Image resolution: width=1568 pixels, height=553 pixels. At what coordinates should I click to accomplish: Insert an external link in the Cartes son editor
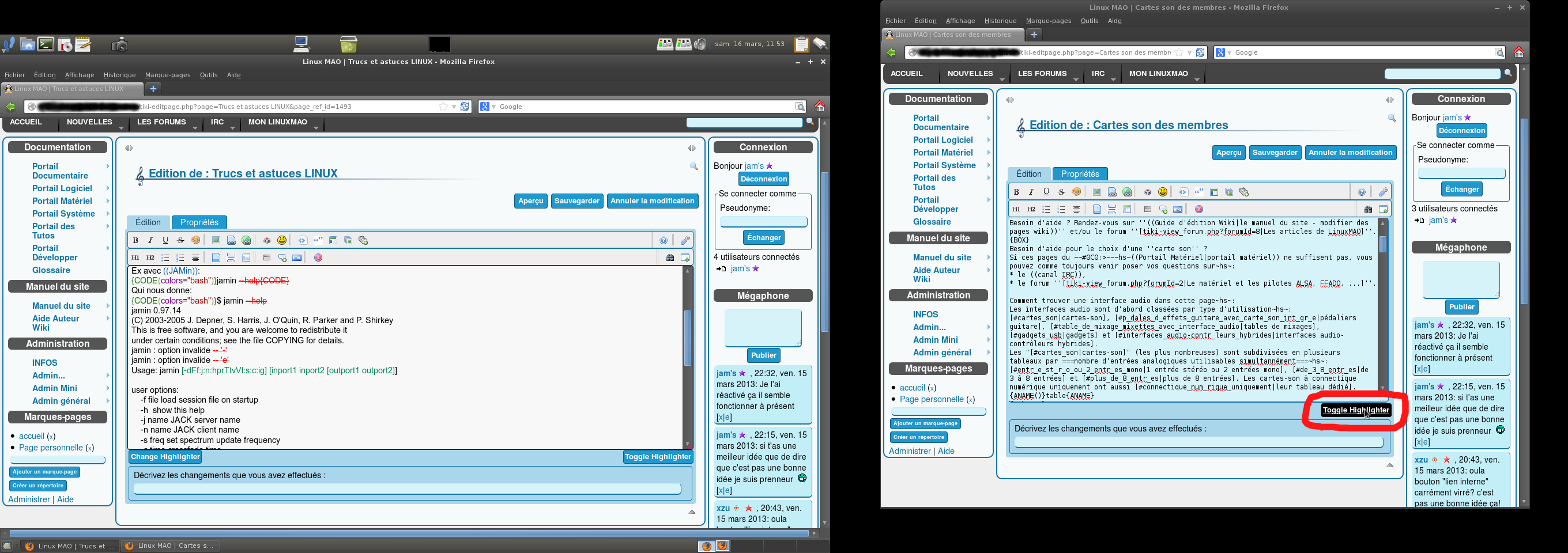tap(1128, 192)
